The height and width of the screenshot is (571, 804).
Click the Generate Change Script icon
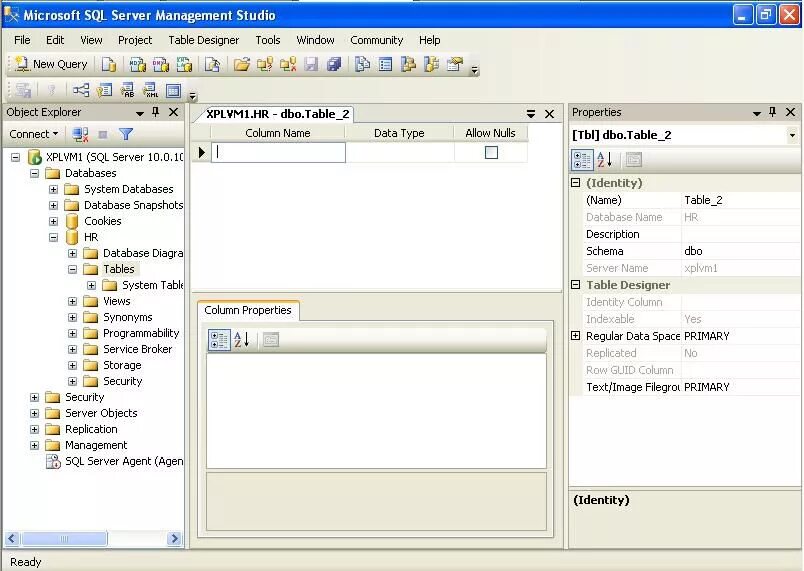coord(23,90)
